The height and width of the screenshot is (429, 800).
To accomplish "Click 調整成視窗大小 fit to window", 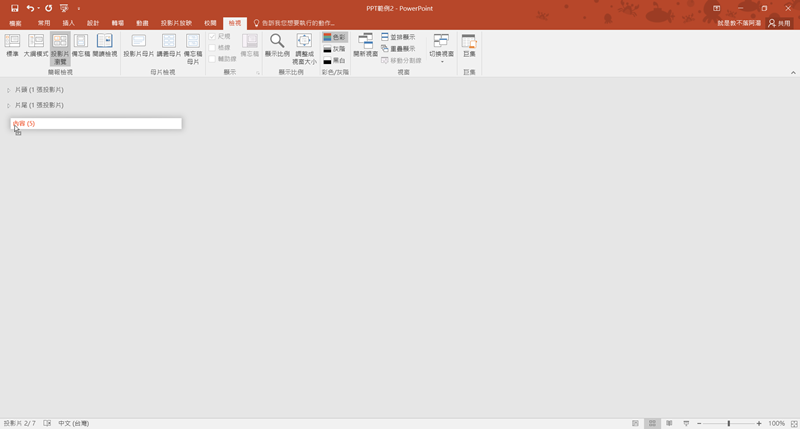I will tap(304, 49).
